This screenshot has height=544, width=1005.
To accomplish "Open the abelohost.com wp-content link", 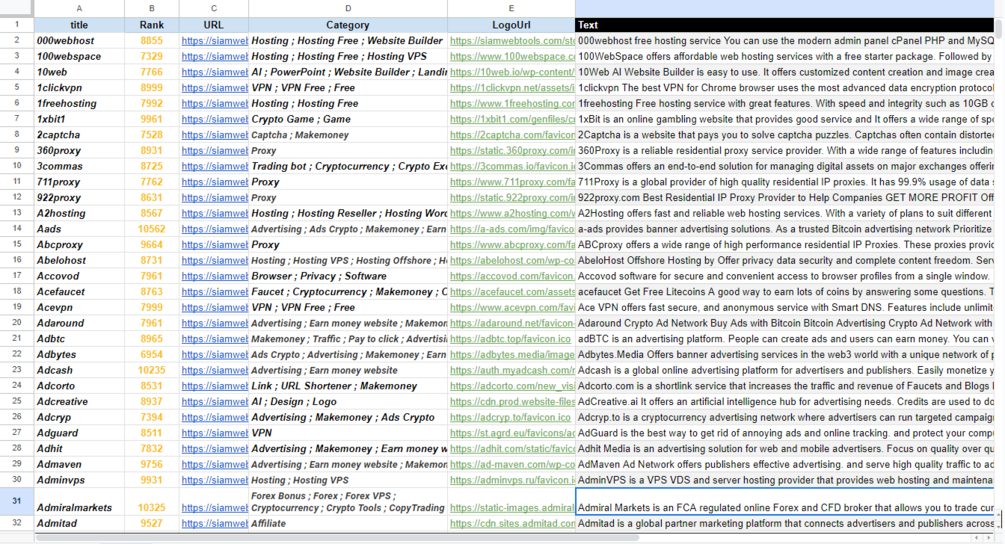I will (x=512, y=260).
